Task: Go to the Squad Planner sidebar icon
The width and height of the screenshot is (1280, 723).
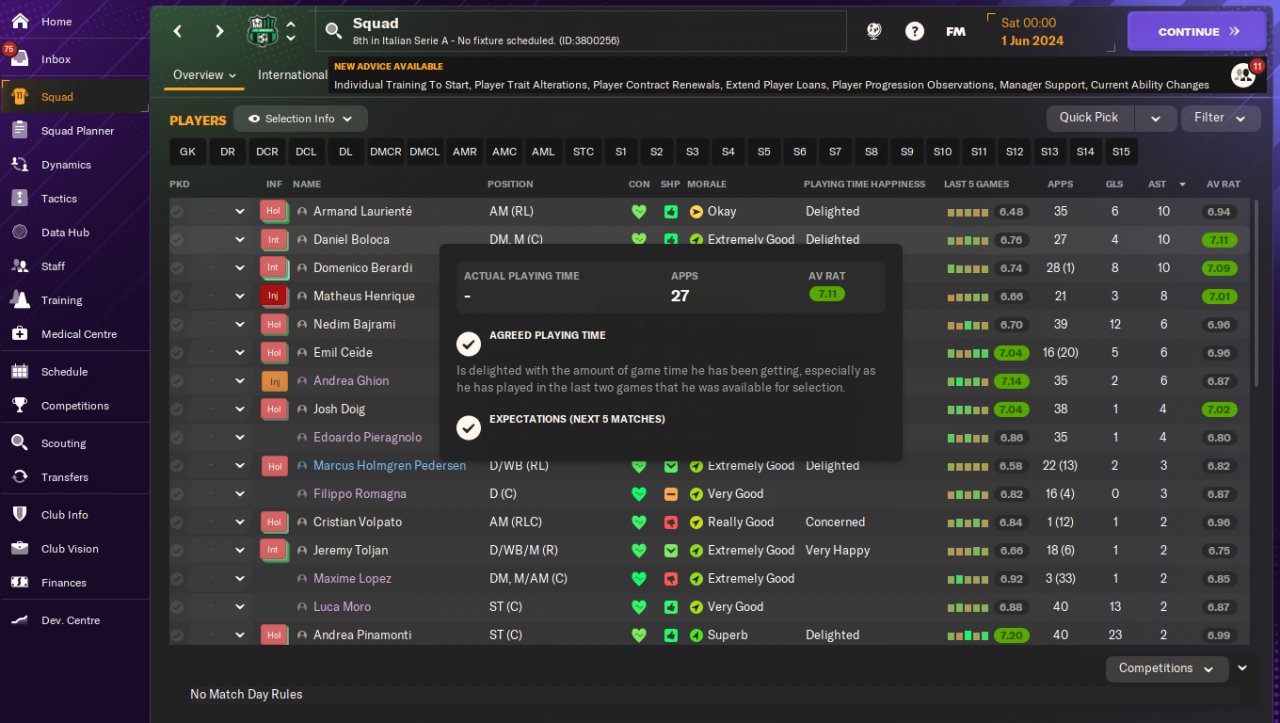Action: coord(19,131)
